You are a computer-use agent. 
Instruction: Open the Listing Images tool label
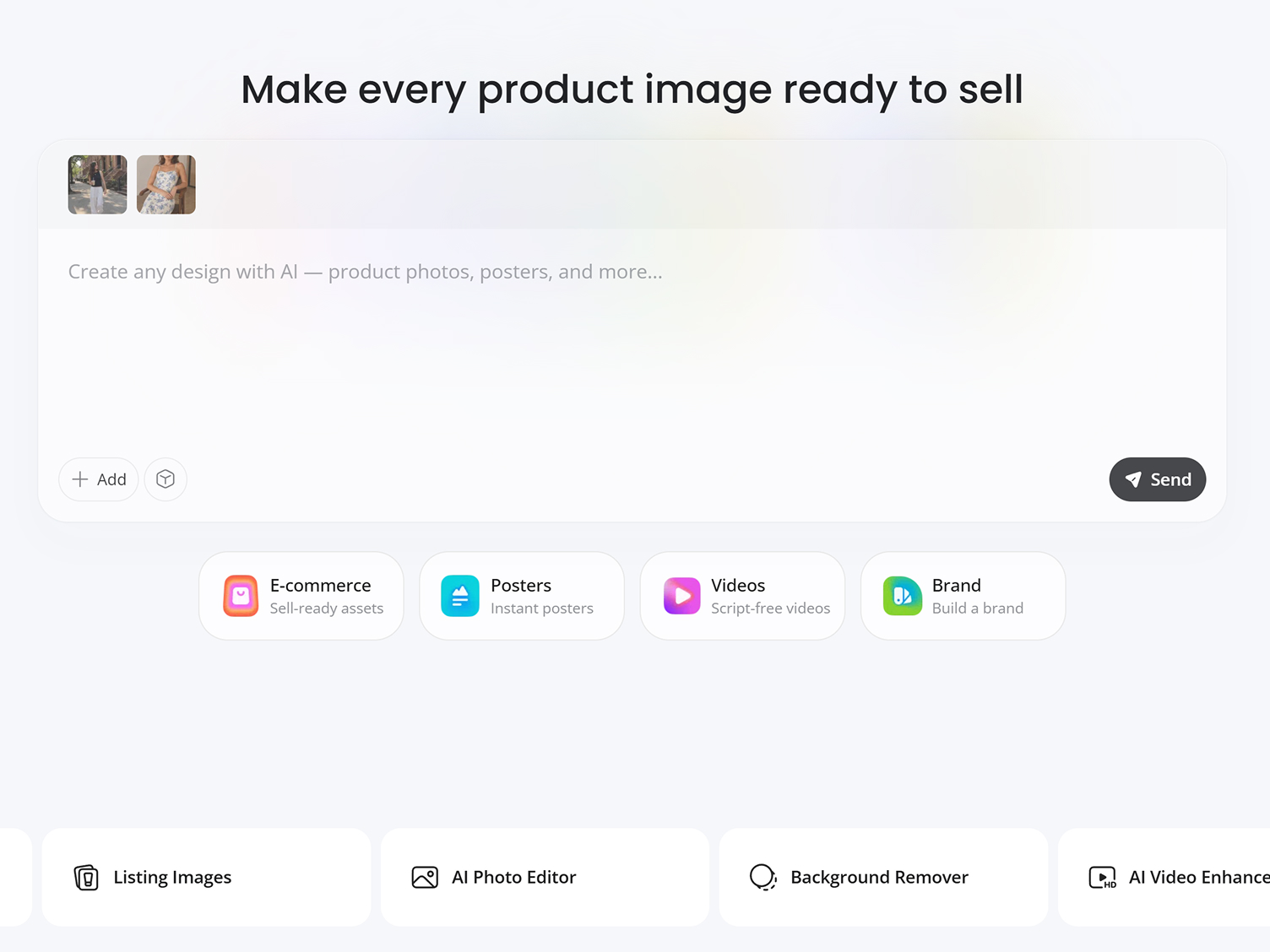tap(172, 878)
